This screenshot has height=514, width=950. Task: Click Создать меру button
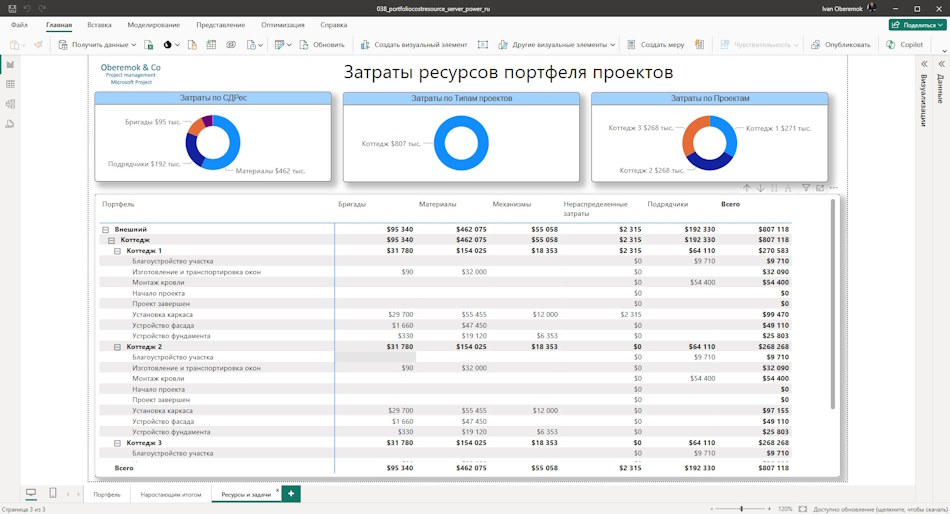[655, 45]
